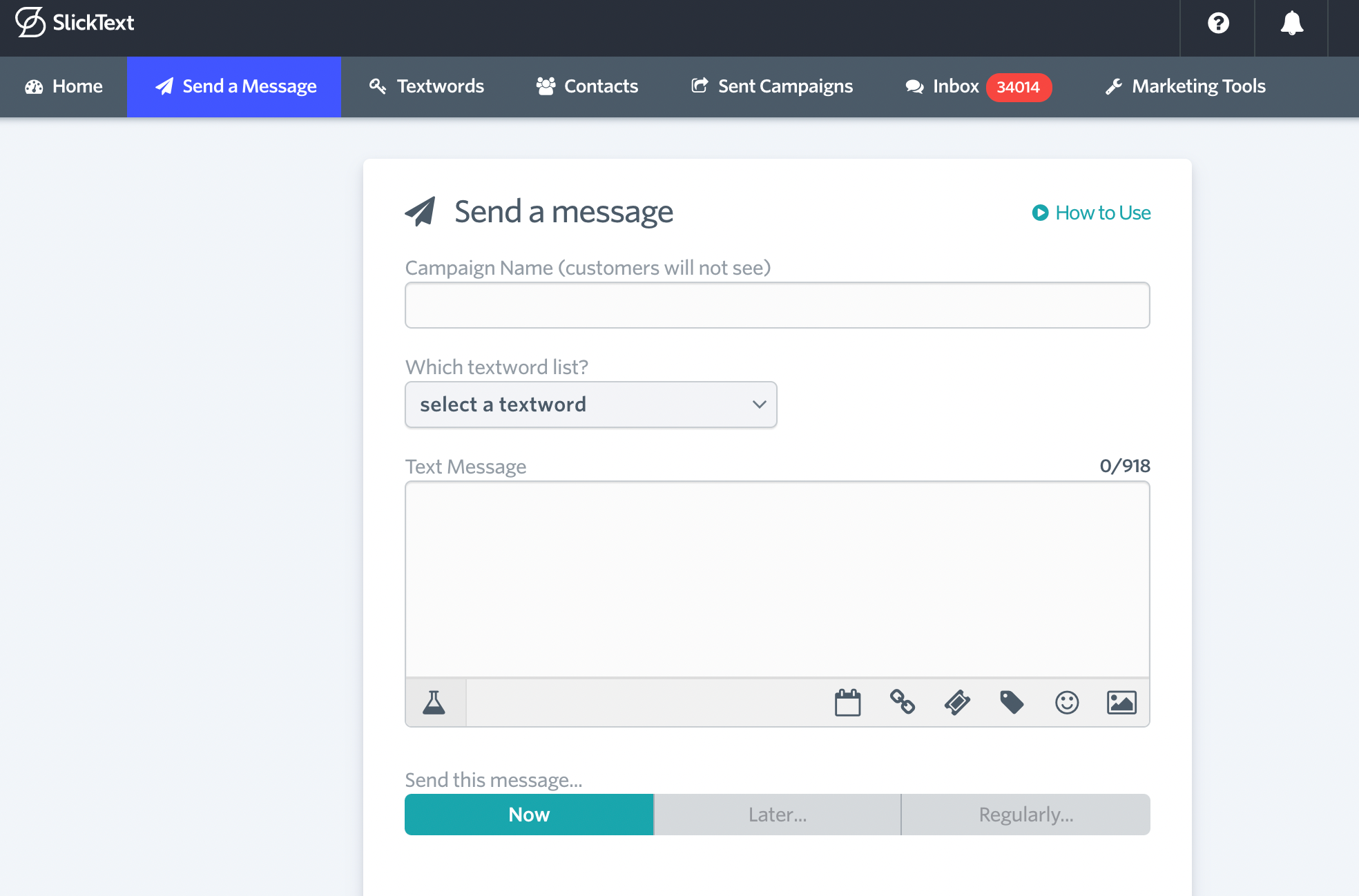Click the How to Use link

tap(1090, 213)
